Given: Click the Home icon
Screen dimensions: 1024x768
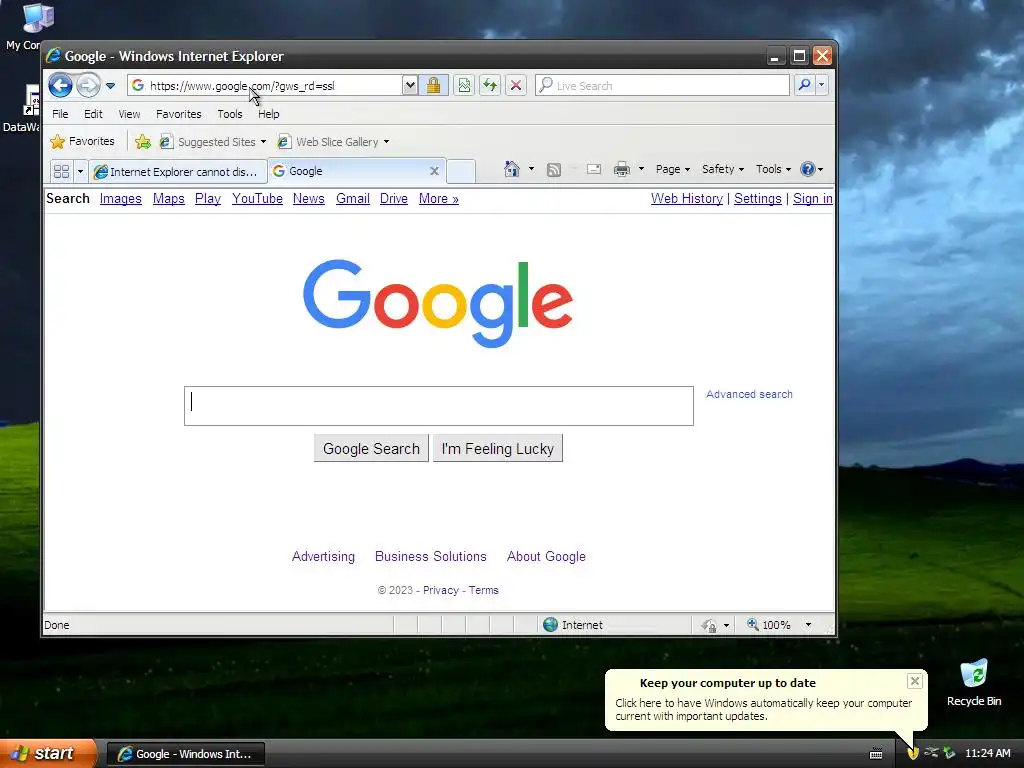Looking at the screenshot, I should pos(511,169).
